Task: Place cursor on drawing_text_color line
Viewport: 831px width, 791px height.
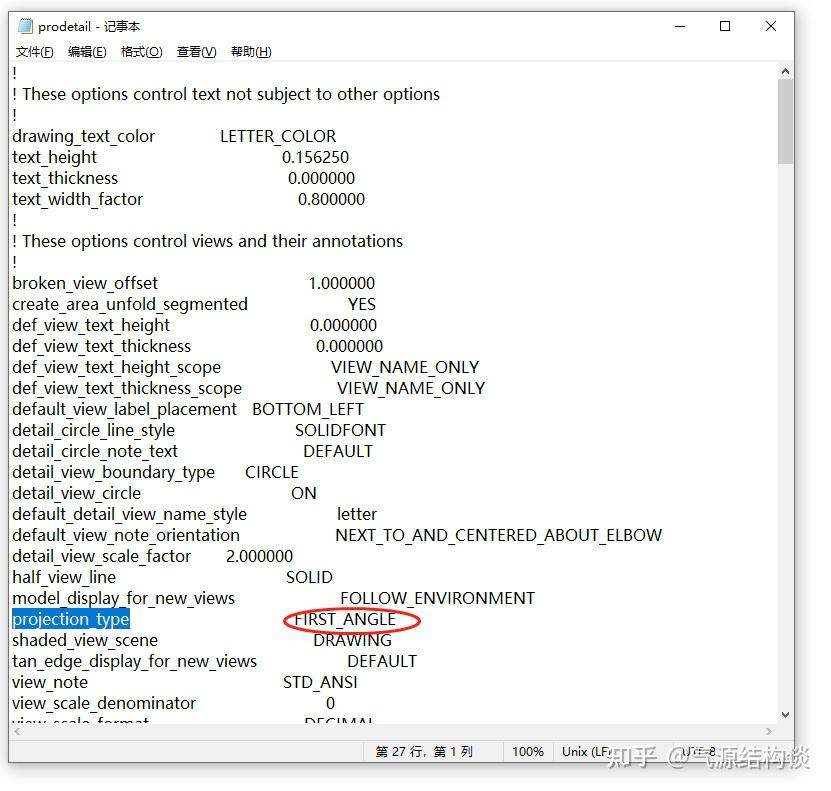Action: (174, 137)
